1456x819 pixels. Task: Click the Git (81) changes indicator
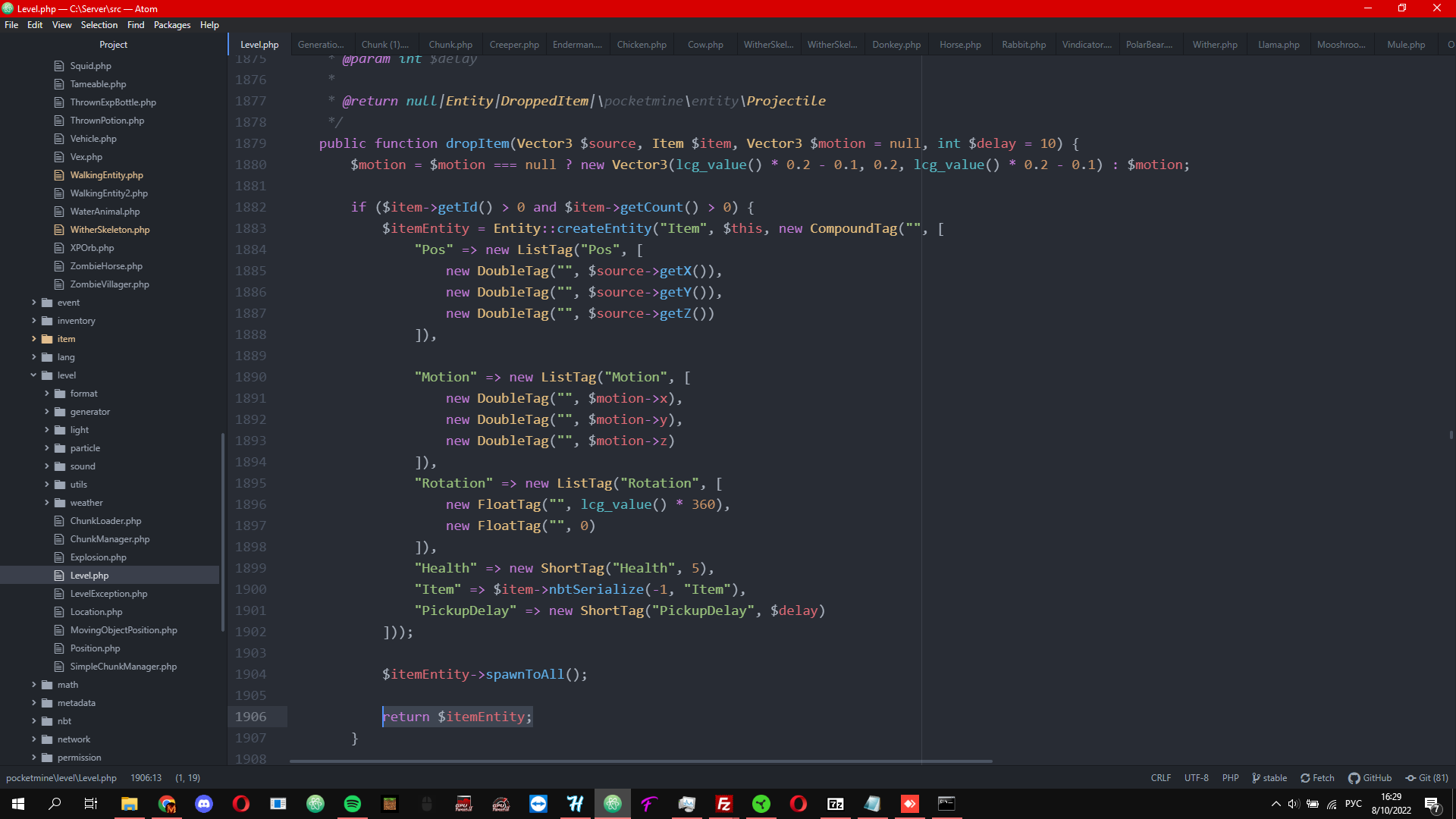1426,778
